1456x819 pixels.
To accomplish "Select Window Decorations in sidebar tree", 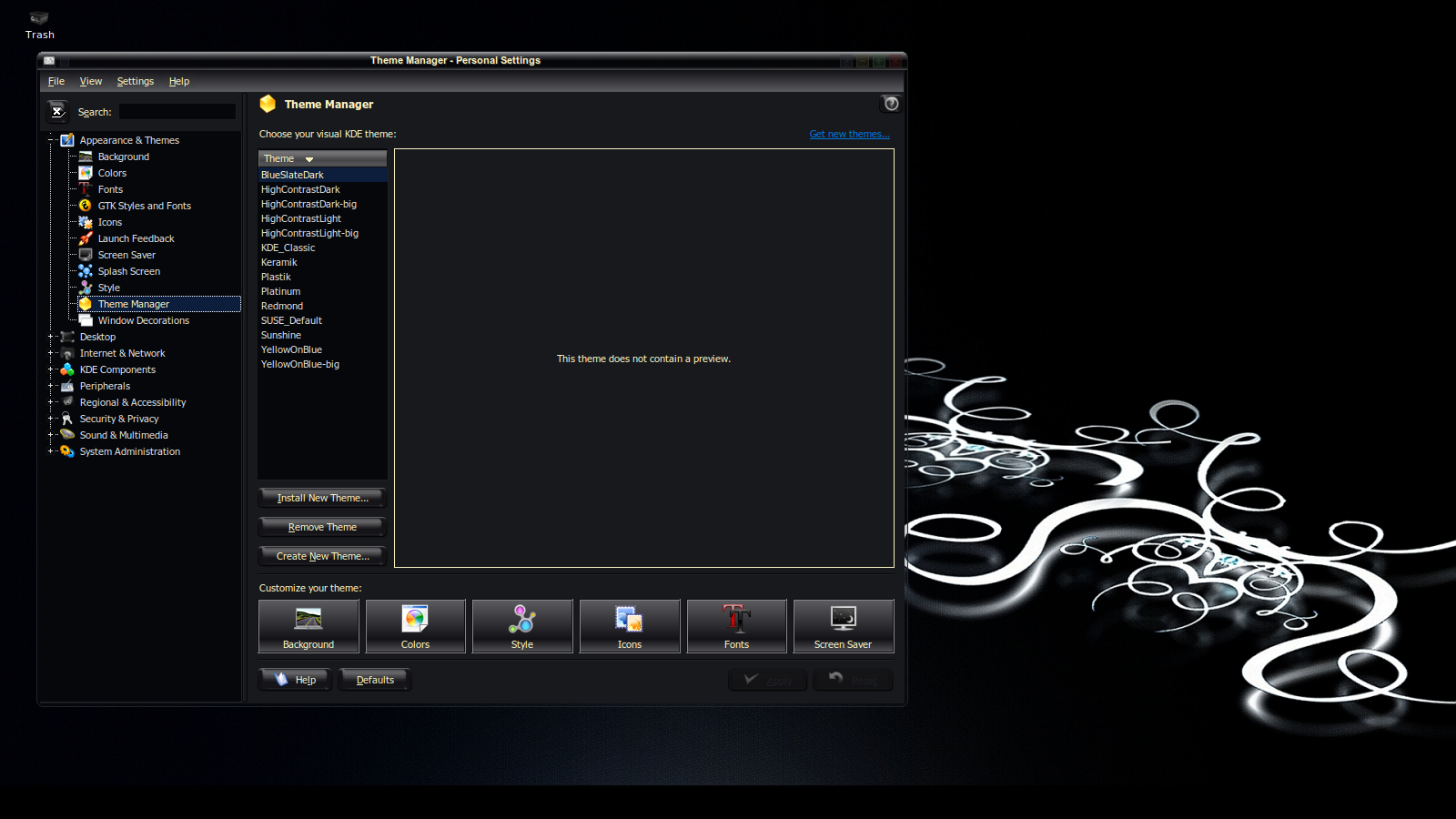I will (144, 320).
